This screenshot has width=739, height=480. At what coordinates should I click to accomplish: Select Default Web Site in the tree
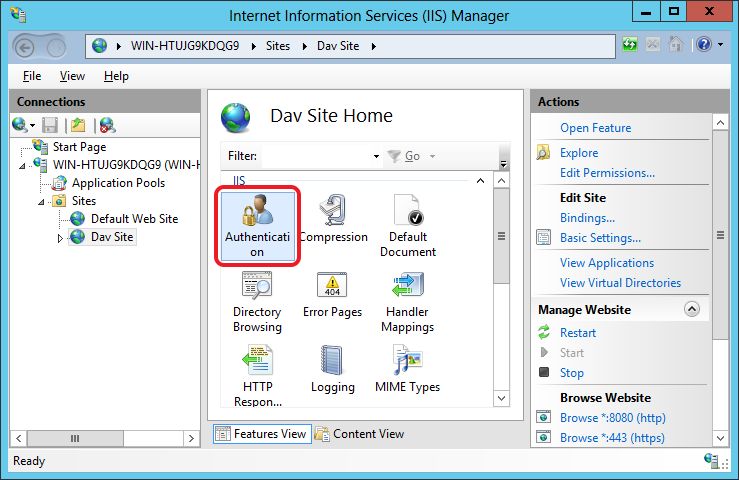134,219
